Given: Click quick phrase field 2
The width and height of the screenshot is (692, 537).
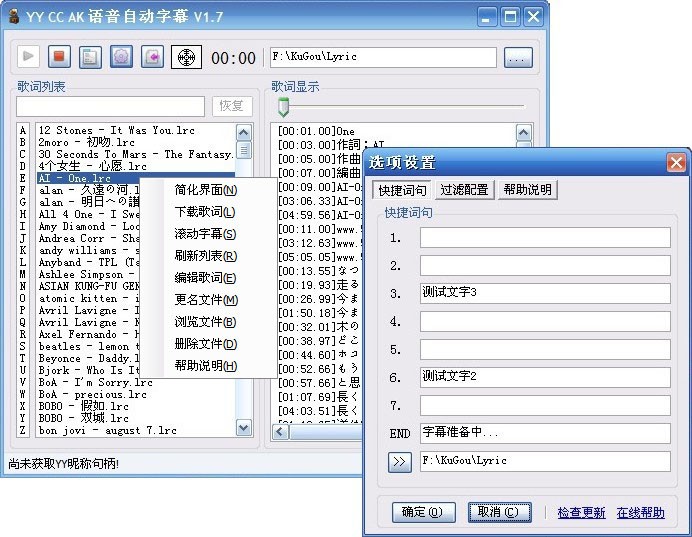Looking at the screenshot, I should [545, 266].
